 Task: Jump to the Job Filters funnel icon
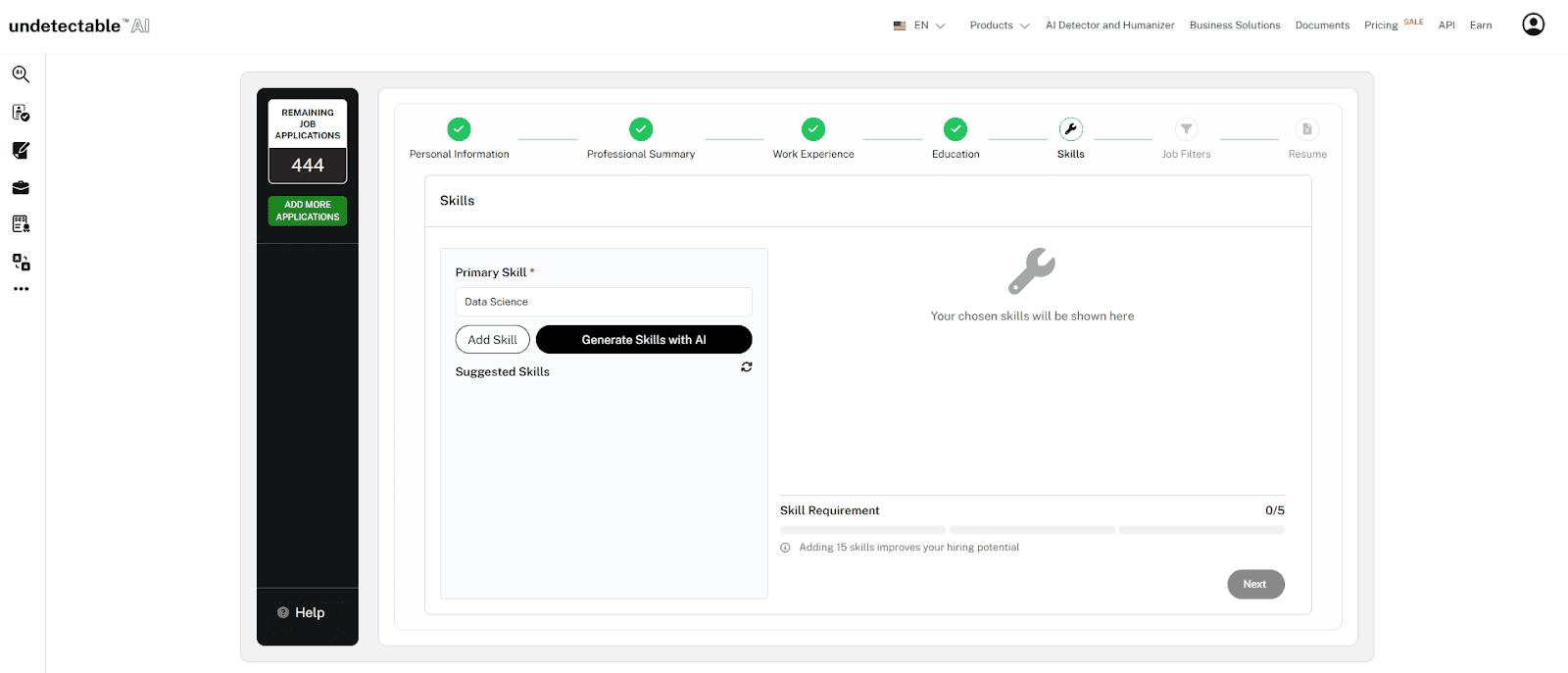coord(1187,129)
